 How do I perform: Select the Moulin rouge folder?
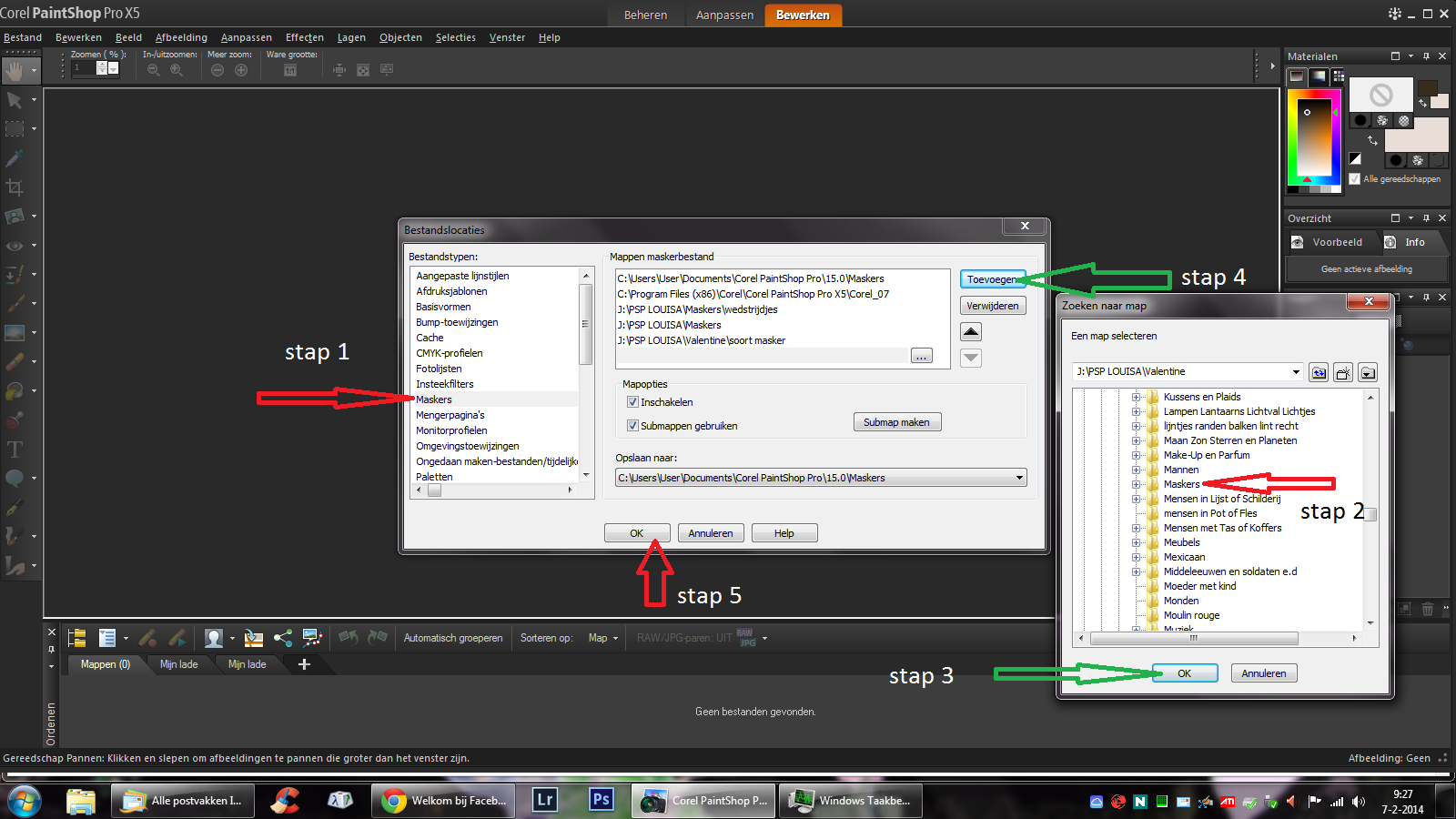tap(1192, 615)
